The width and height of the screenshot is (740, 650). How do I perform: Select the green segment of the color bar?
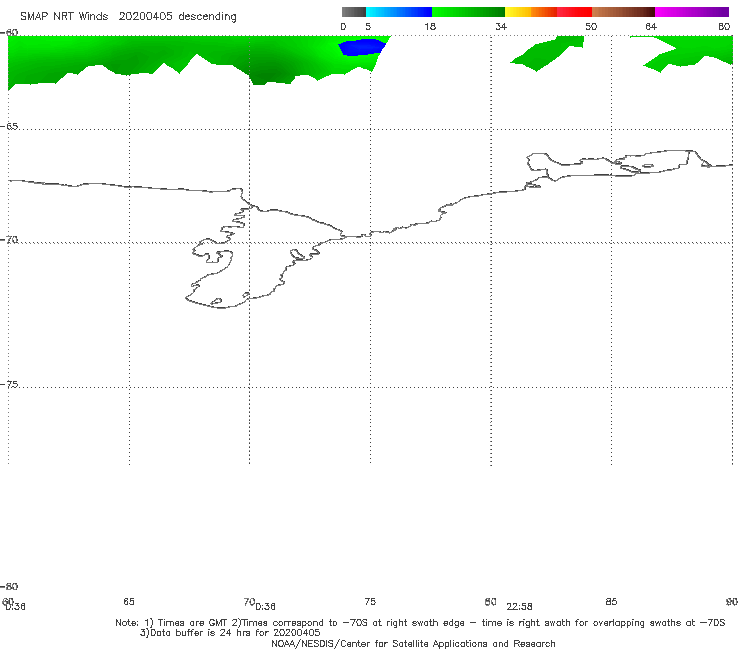pos(468,12)
